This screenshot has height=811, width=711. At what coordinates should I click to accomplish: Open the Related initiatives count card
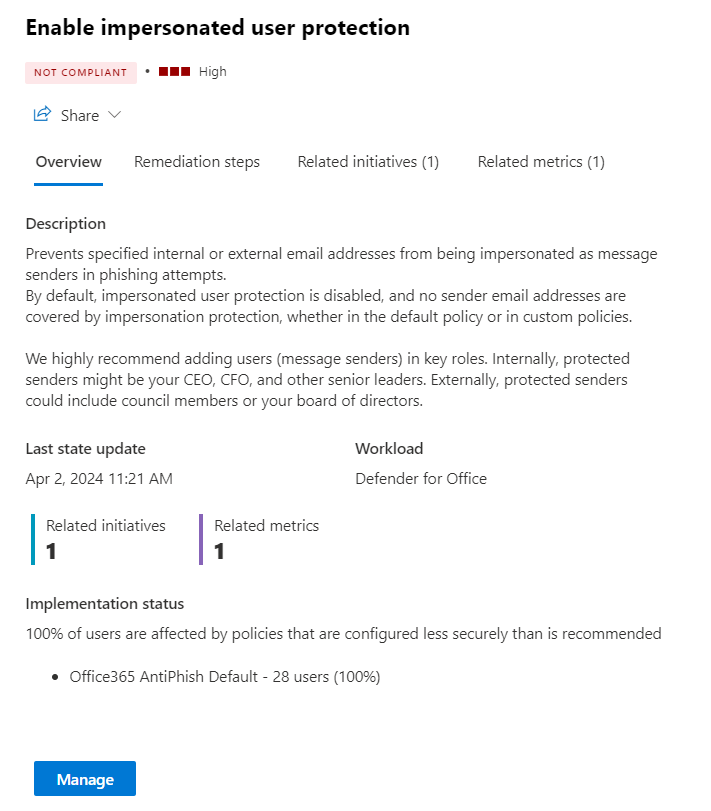[105, 538]
